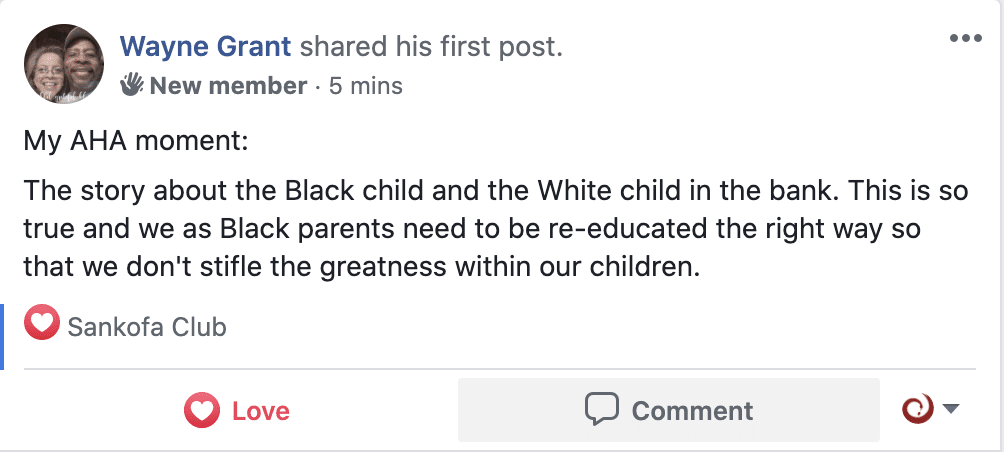Open Wayne Grant's profile via name link
The height and width of the screenshot is (452, 1004).
coord(206,46)
